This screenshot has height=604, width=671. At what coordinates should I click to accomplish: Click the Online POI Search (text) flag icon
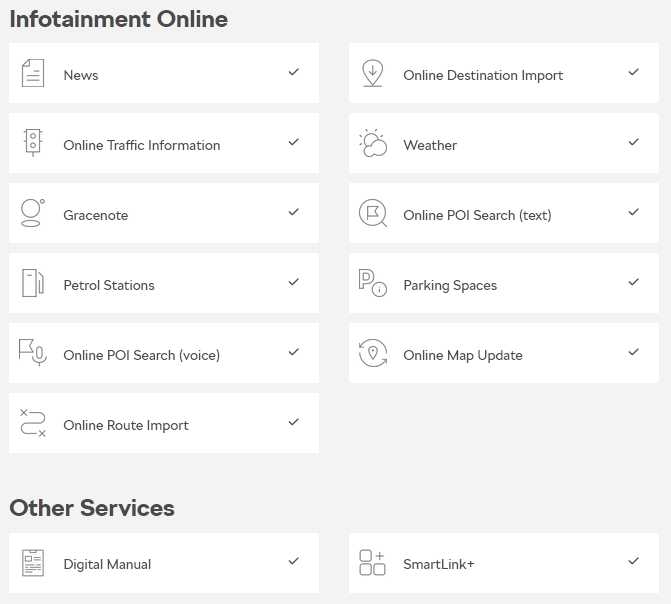[373, 213]
